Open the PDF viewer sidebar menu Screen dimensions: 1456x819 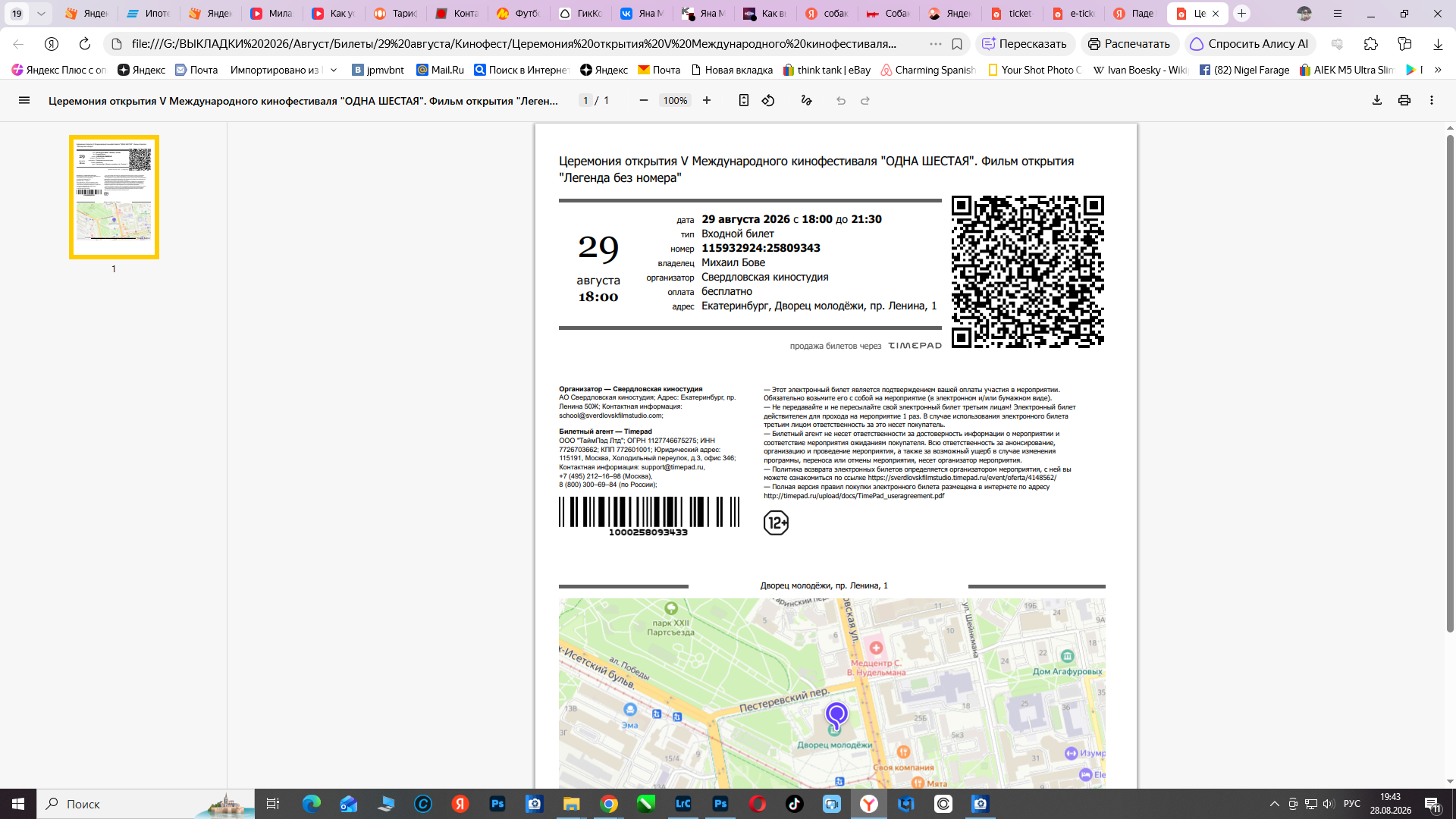24,100
